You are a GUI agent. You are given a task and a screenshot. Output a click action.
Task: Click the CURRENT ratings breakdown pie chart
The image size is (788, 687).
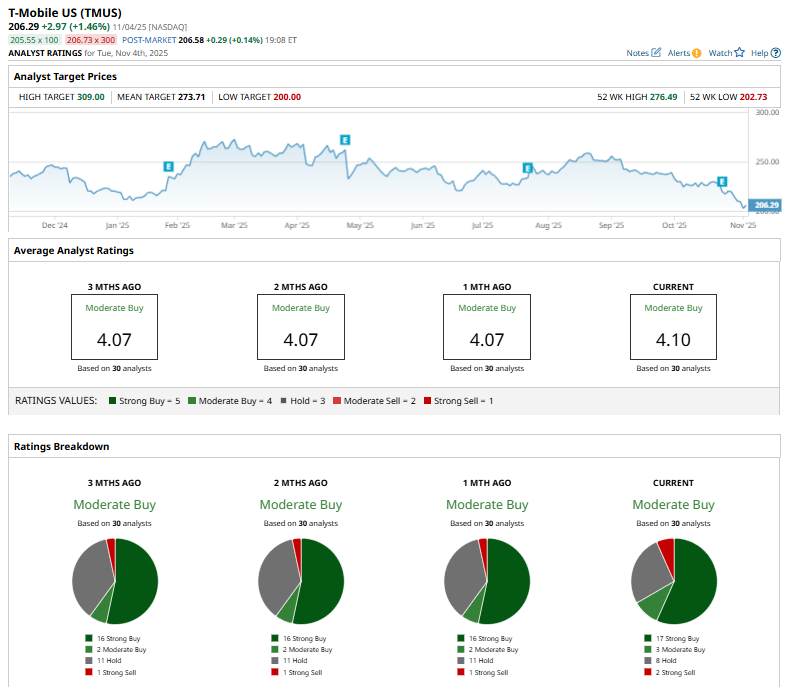(673, 581)
